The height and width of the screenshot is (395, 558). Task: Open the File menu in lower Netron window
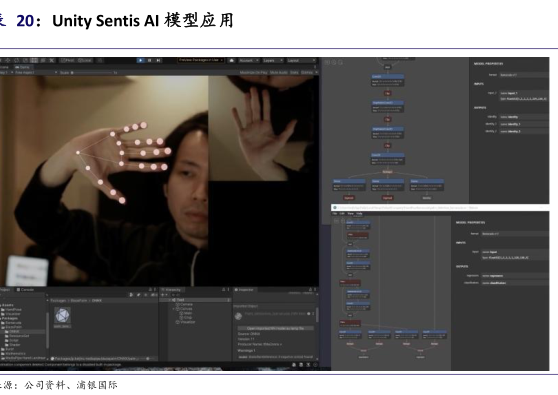335,214
